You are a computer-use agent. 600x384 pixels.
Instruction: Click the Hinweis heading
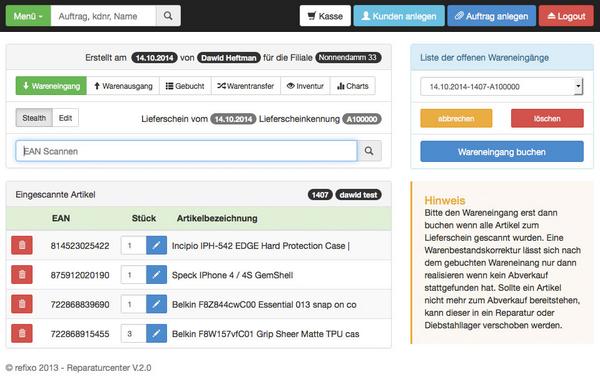tap(445, 200)
